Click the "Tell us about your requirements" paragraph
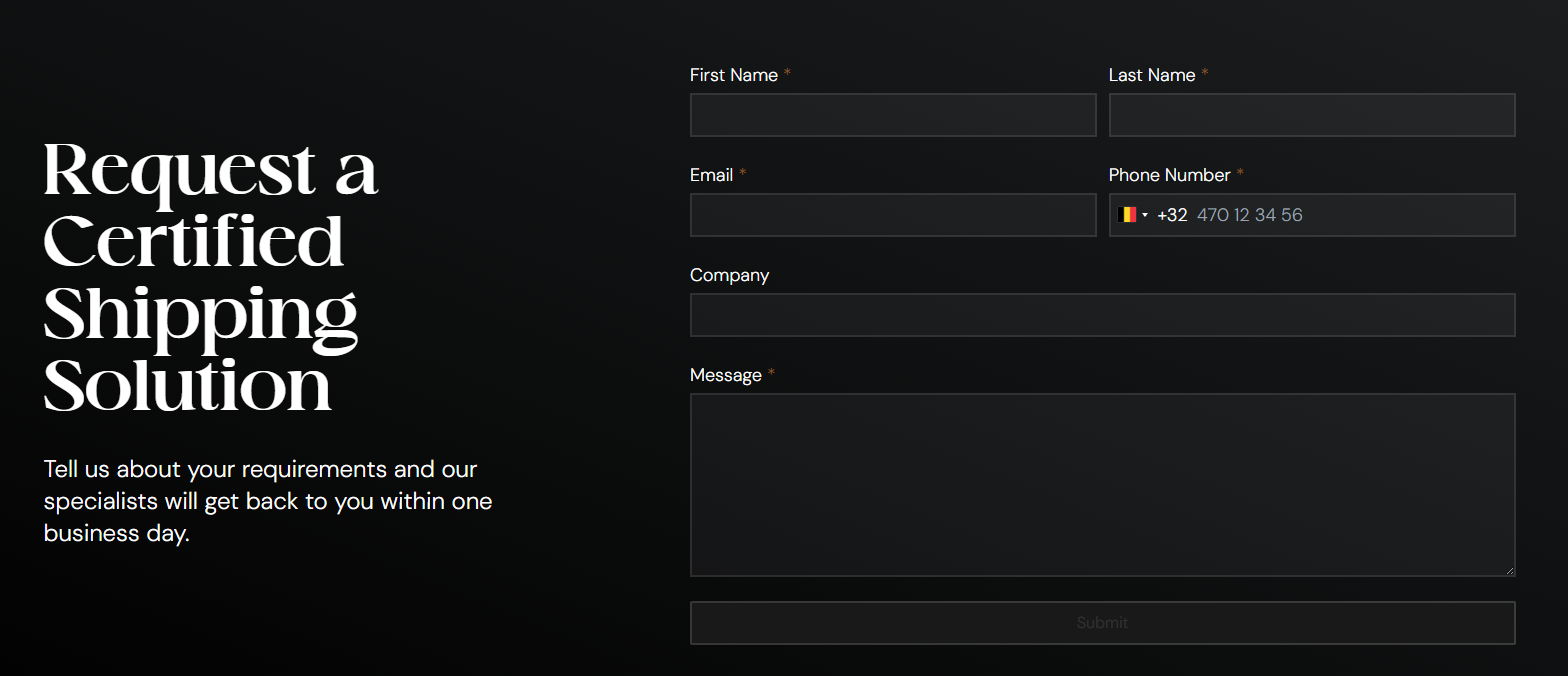The width and height of the screenshot is (1568, 676). tap(268, 501)
